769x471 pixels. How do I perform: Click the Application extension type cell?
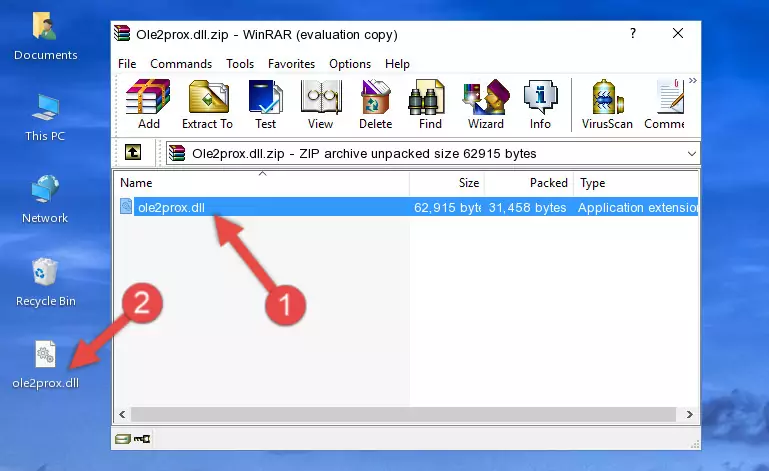638,208
